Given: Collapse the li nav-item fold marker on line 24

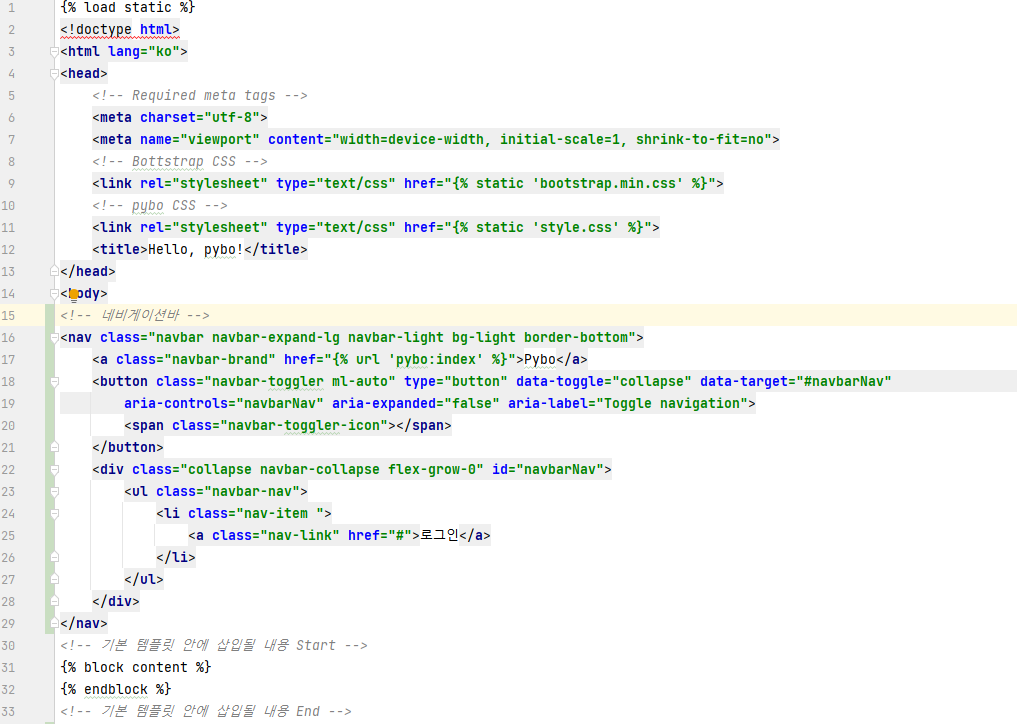Looking at the screenshot, I should (x=54, y=514).
